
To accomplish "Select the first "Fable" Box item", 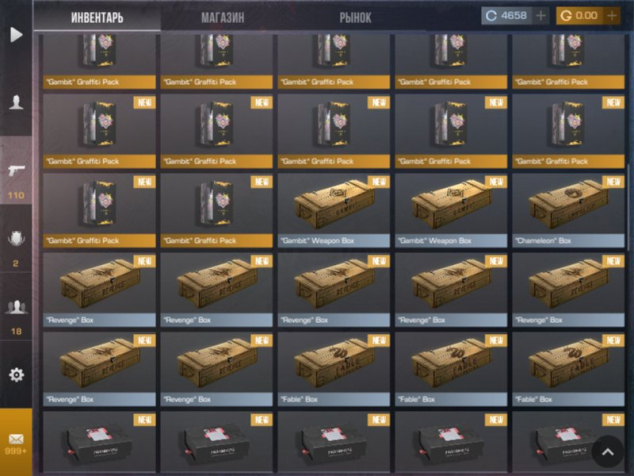I will point(334,369).
